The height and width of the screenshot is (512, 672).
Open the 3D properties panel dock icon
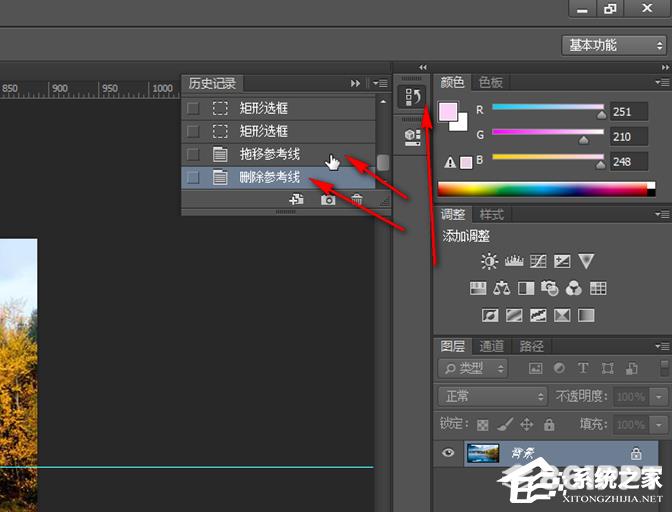click(412, 137)
